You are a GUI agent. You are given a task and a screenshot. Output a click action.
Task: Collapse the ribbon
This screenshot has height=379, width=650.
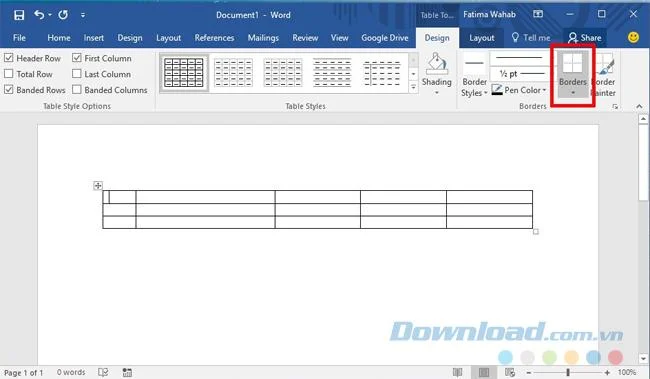pos(639,107)
